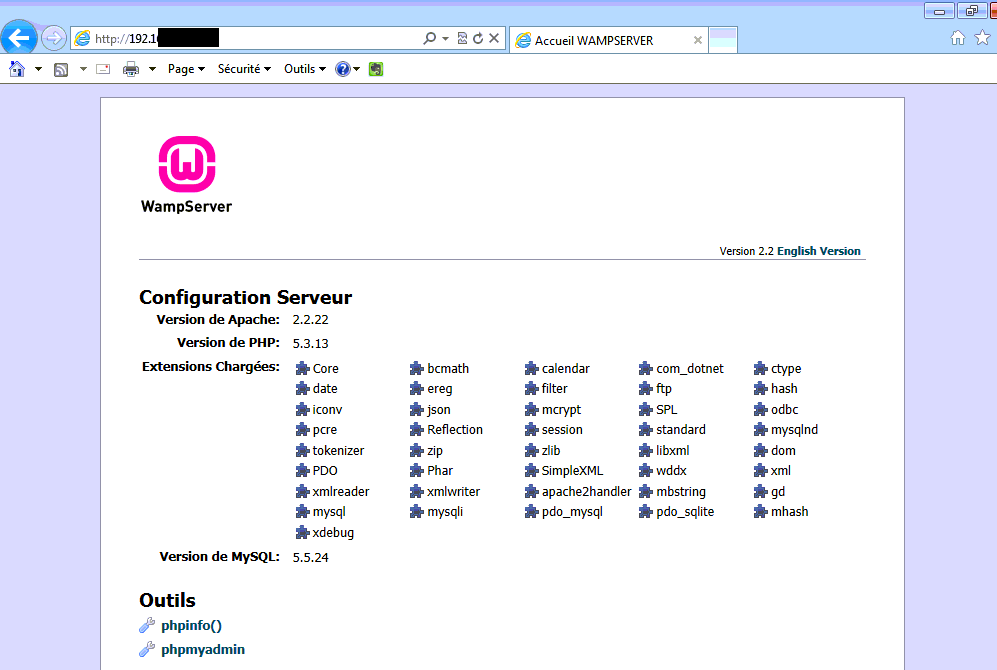
Task: Click the wrench icon beside phpmyadmin
Action: coord(147,649)
